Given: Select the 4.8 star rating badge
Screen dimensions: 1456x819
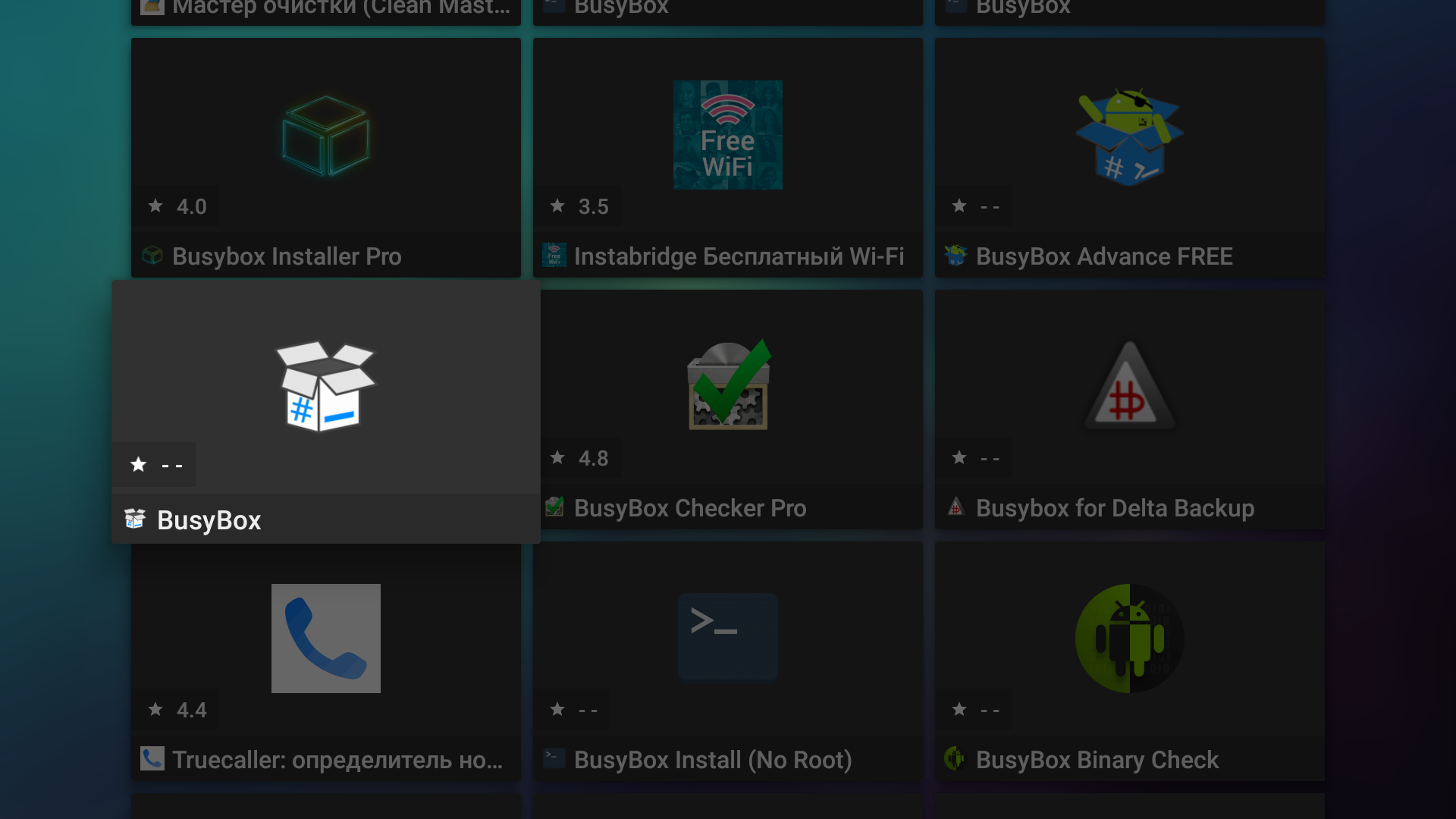Looking at the screenshot, I should tap(578, 458).
